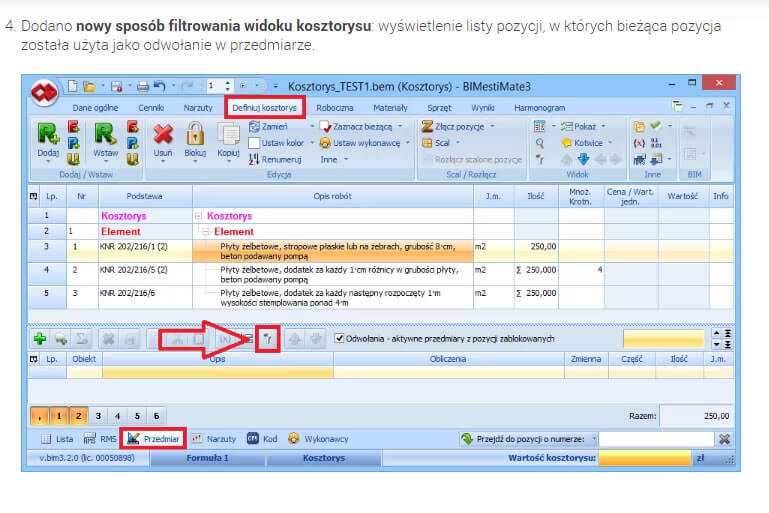Click the large green Wstaw R icon
This screenshot has width=769, height=513.
click(106, 133)
